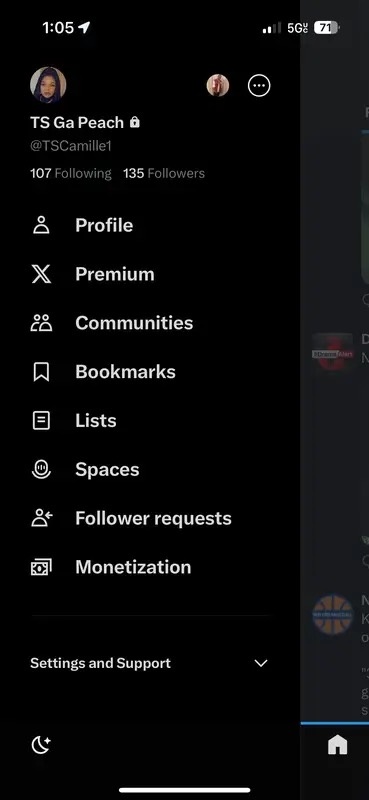Open the main TS Ga Peach profile picture
The width and height of the screenshot is (369, 800).
tap(48, 85)
